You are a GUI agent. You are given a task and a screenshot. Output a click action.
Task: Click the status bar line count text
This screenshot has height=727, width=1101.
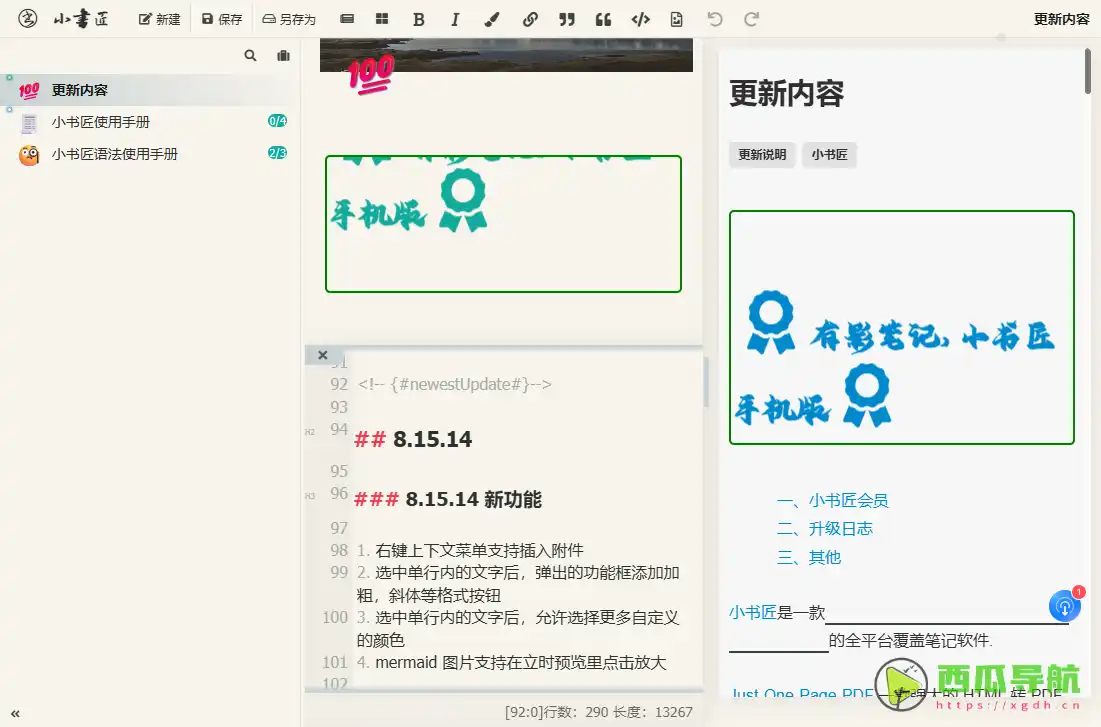tap(598, 712)
